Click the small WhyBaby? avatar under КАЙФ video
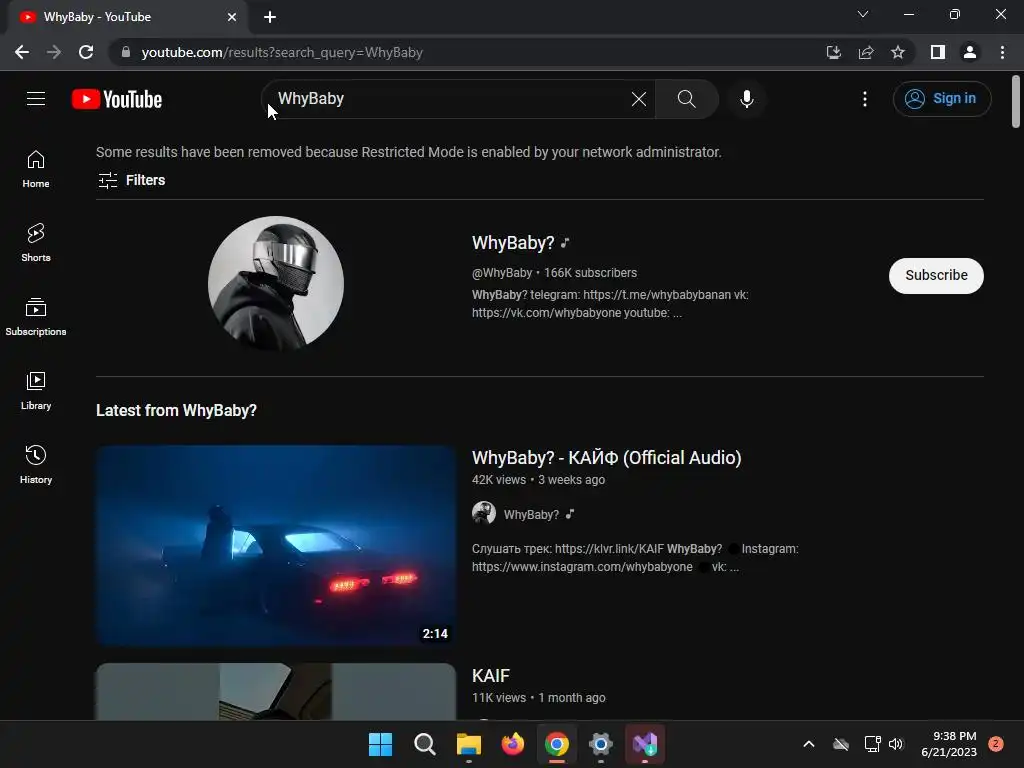This screenshot has height=768, width=1024. click(x=484, y=513)
